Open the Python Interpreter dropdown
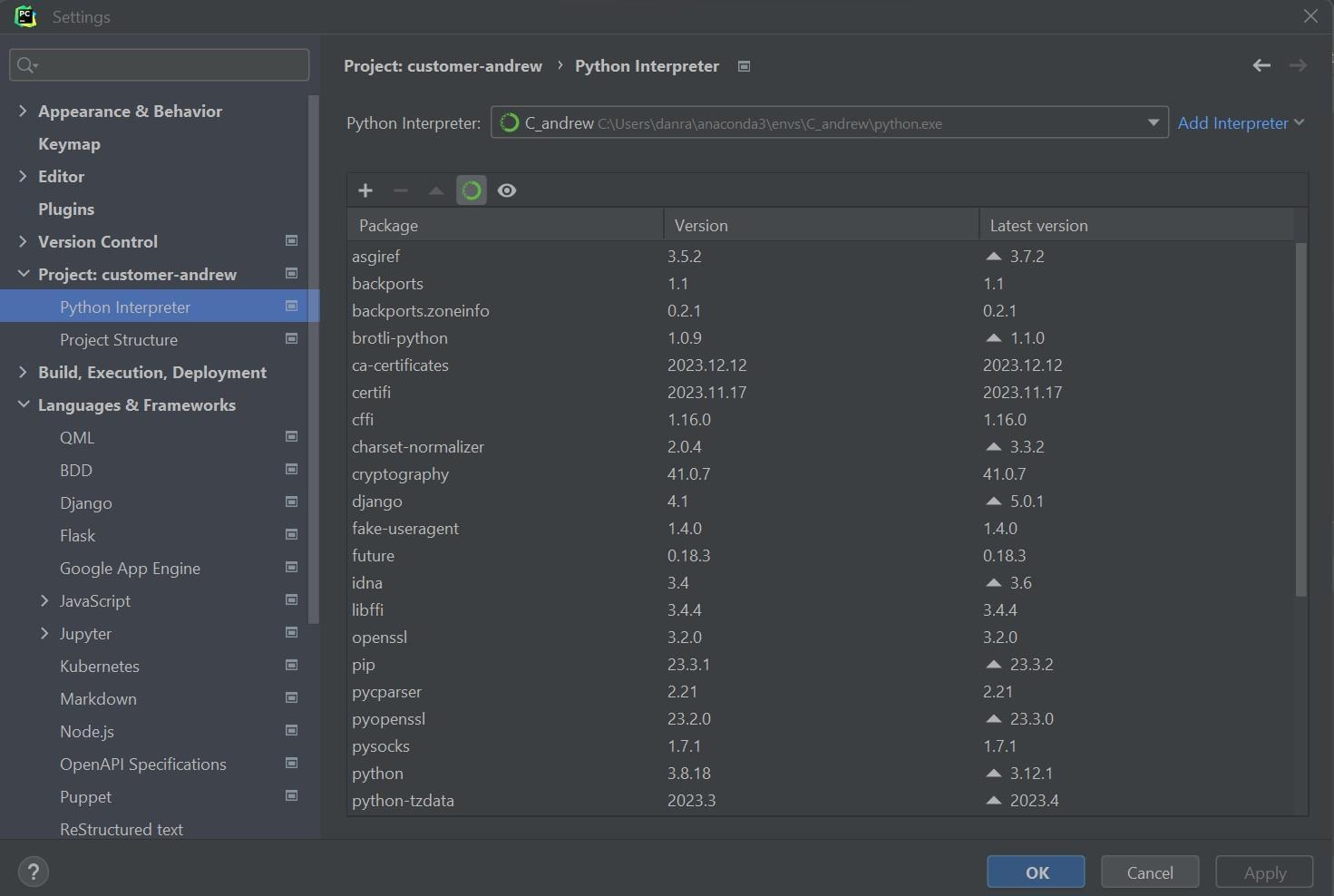The width and height of the screenshot is (1334, 896). click(829, 122)
